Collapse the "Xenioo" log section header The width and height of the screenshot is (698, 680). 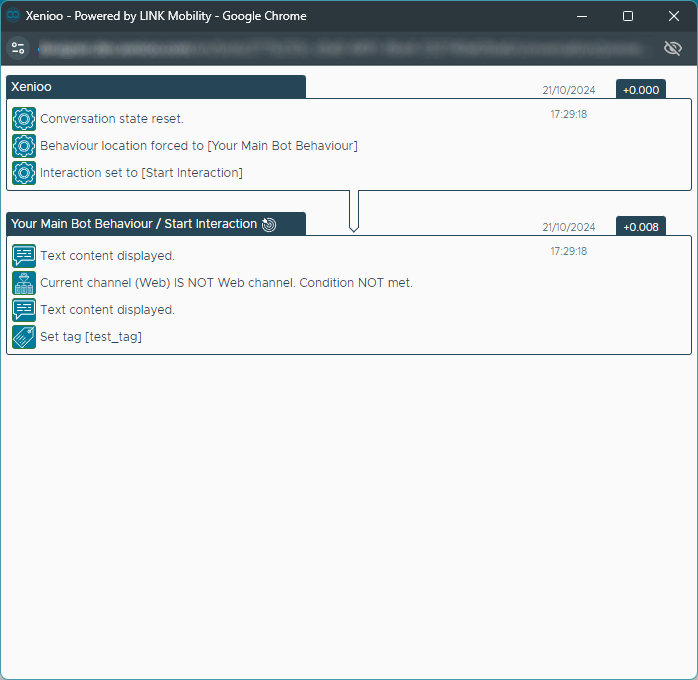pos(155,87)
